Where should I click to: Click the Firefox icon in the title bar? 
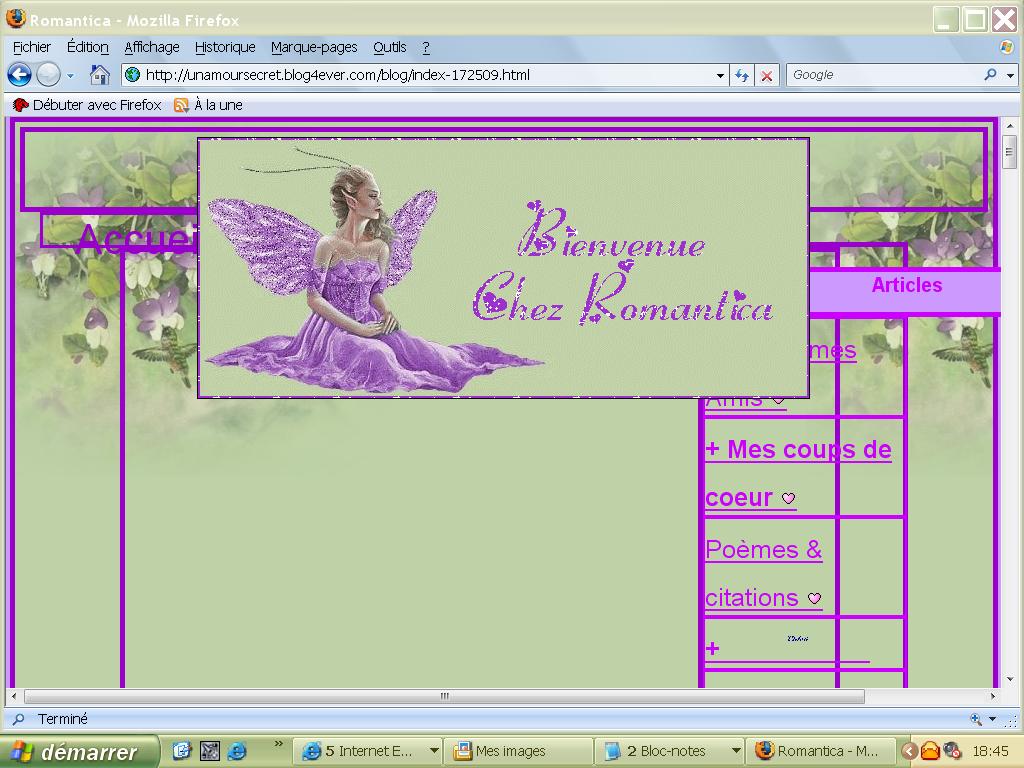pos(15,18)
